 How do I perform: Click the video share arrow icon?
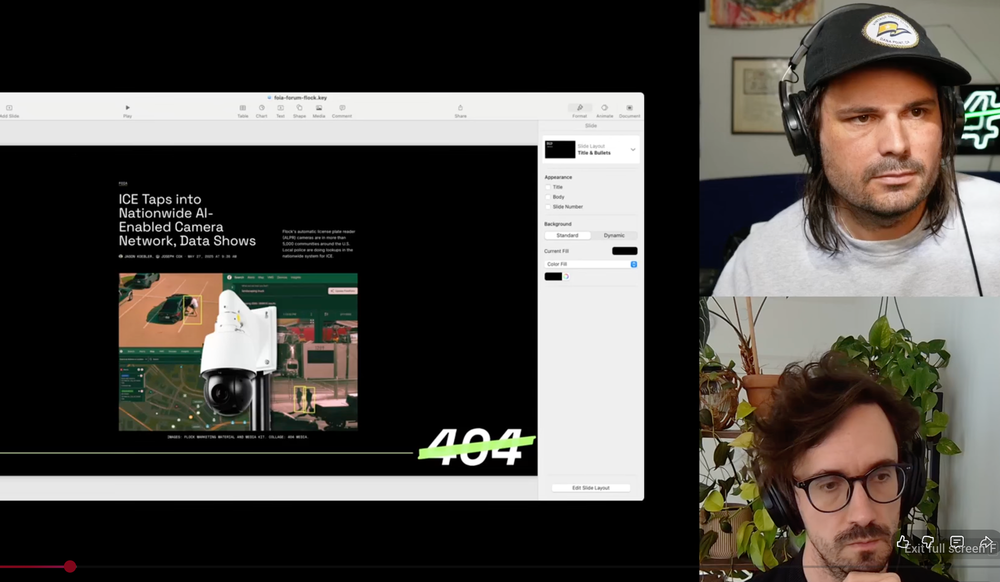[x=986, y=542]
